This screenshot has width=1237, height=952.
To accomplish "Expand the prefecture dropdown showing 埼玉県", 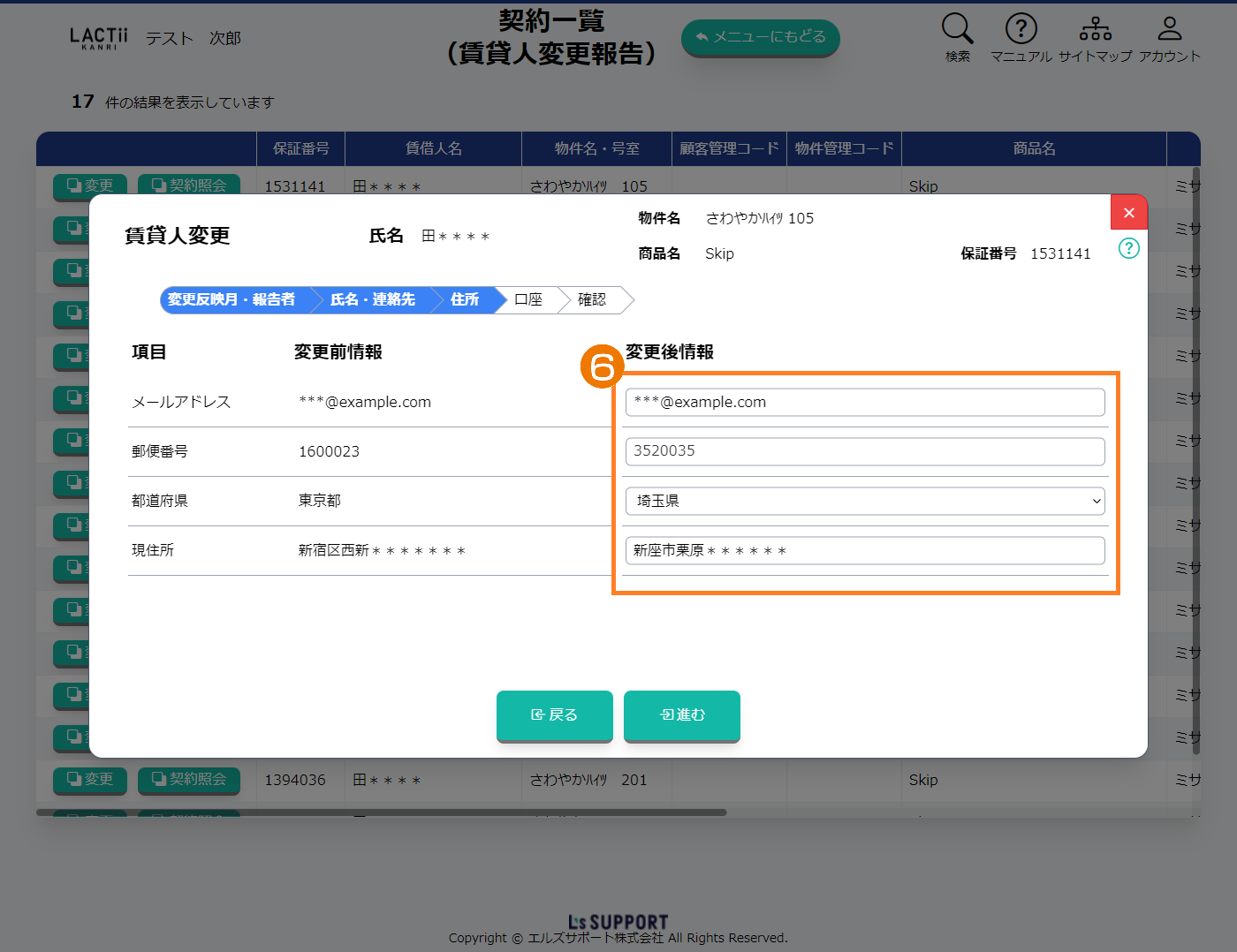I will coord(864,501).
